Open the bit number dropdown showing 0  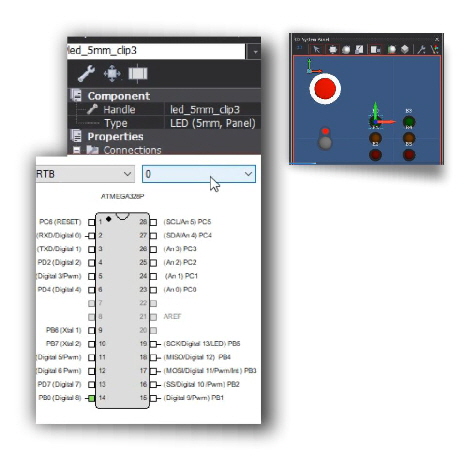pyautogui.click(x=199, y=174)
